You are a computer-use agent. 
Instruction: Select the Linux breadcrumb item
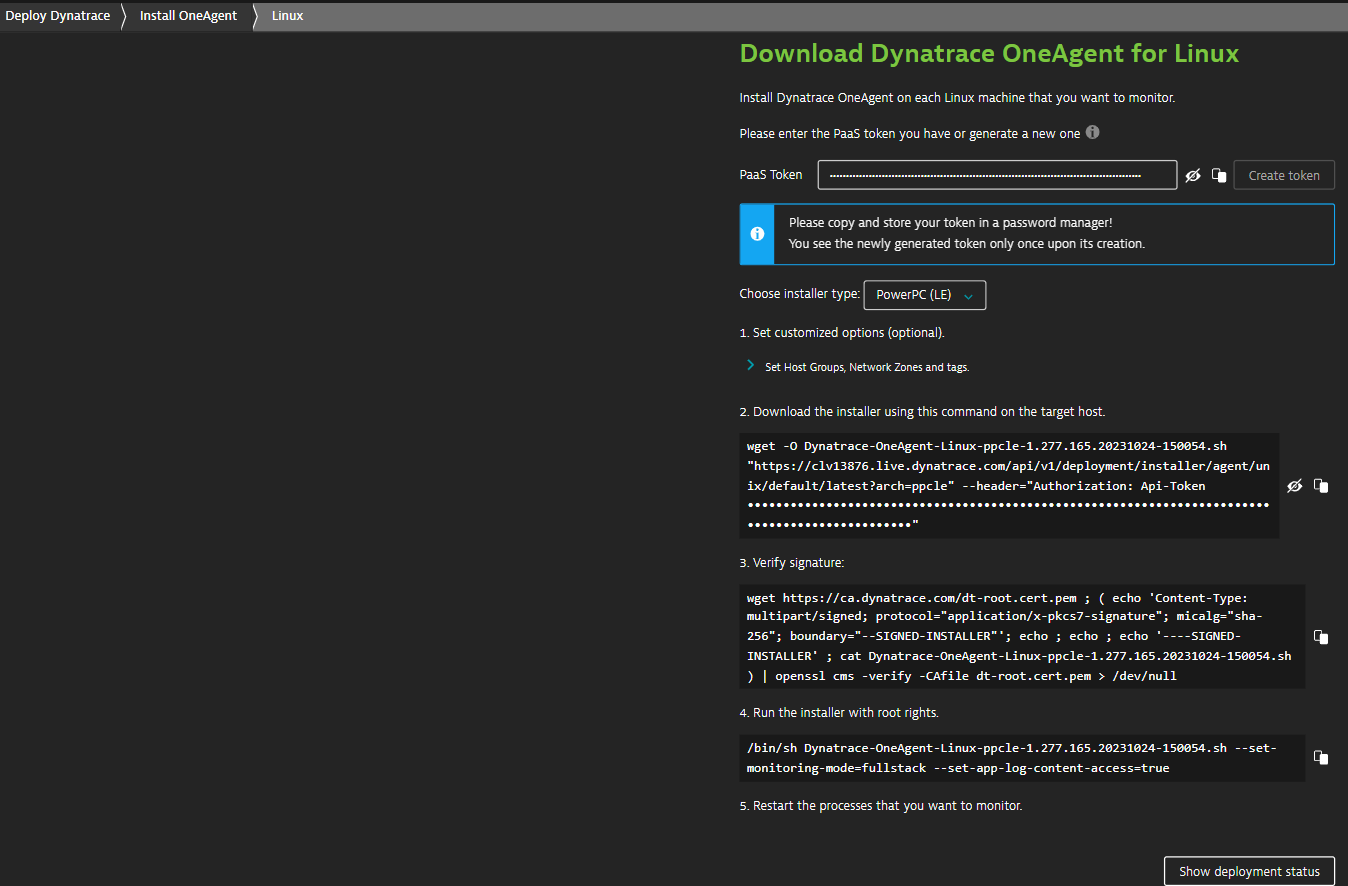[287, 15]
